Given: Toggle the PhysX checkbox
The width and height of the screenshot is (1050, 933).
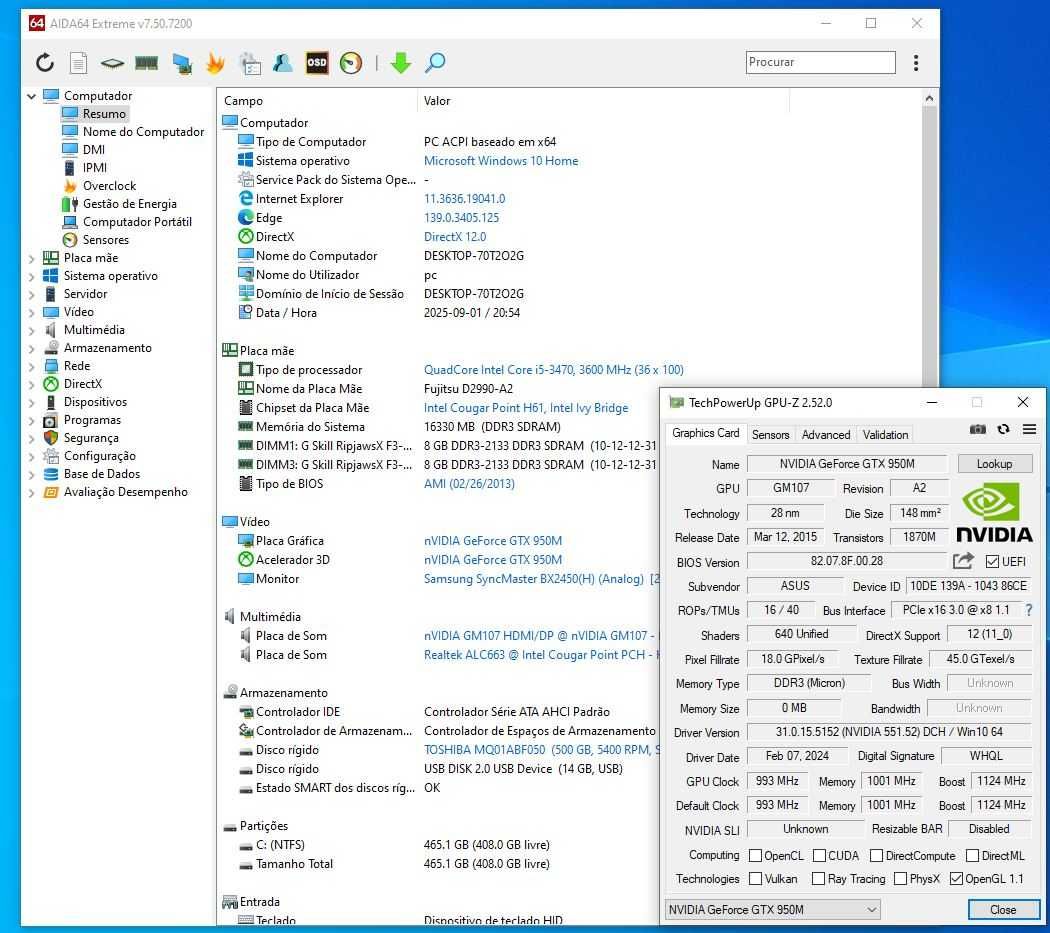Looking at the screenshot, I should (900, 878).
